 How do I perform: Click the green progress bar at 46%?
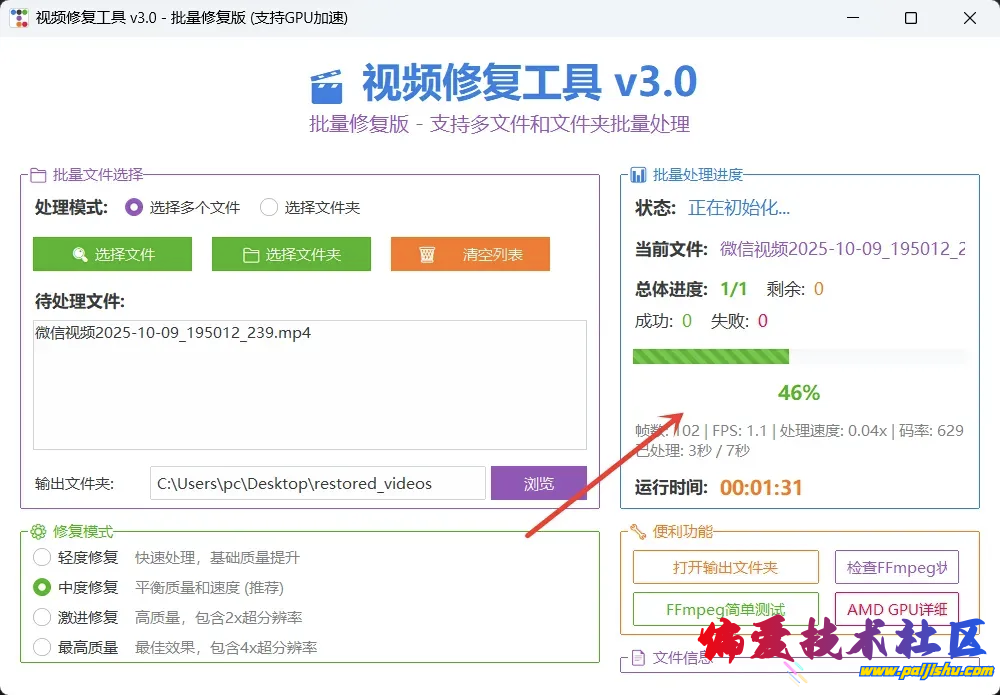(x=711, y=356)
